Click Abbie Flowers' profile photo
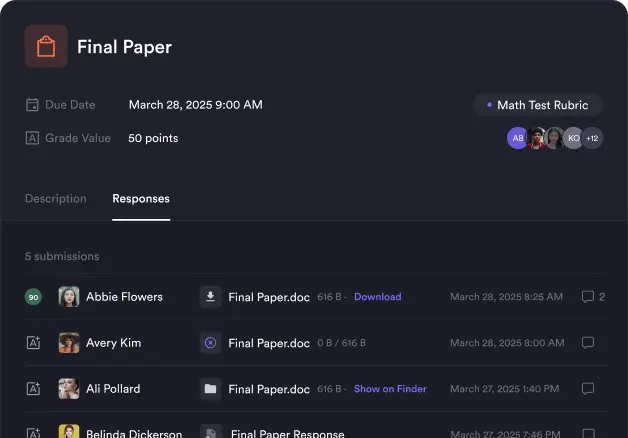 [x=69, y=297]
